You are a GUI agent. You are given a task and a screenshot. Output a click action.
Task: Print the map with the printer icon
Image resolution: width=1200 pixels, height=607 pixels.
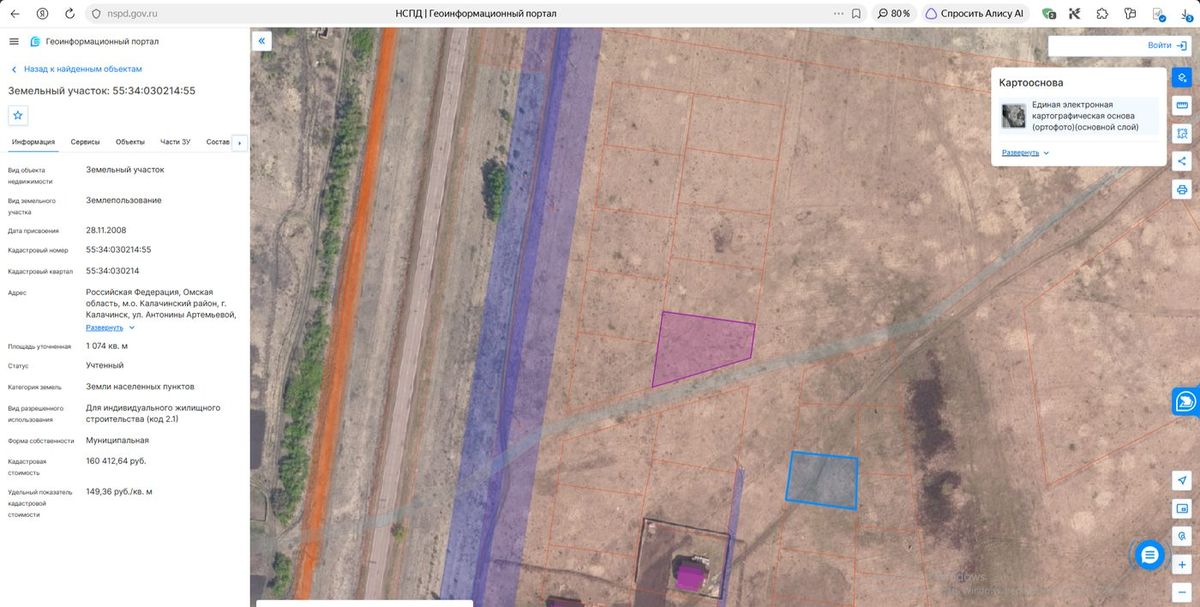point(1182,189)
